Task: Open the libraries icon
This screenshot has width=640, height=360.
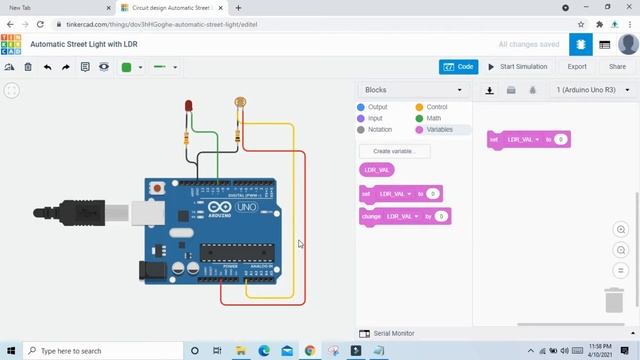Action: 511,90
